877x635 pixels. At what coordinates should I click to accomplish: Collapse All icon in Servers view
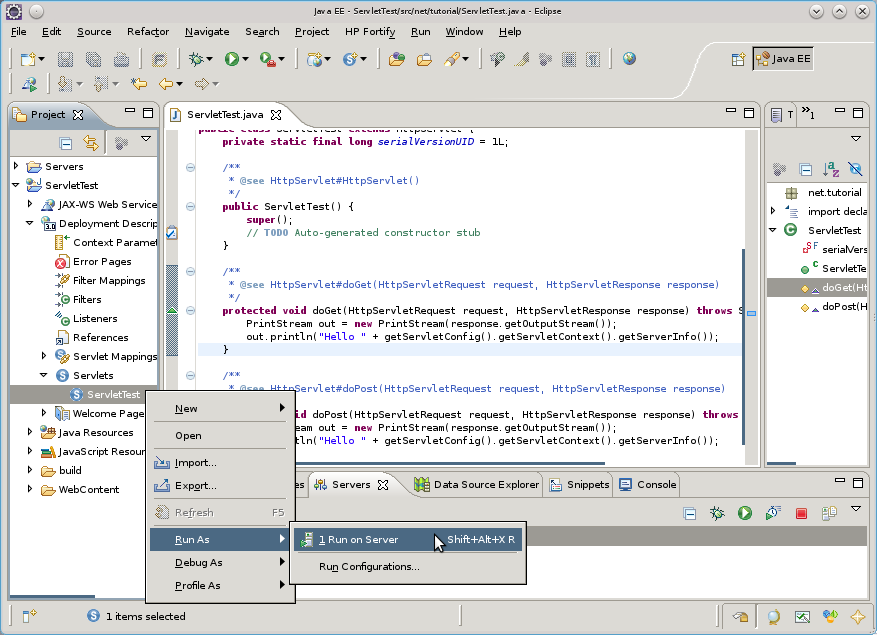tap(690, 514)
